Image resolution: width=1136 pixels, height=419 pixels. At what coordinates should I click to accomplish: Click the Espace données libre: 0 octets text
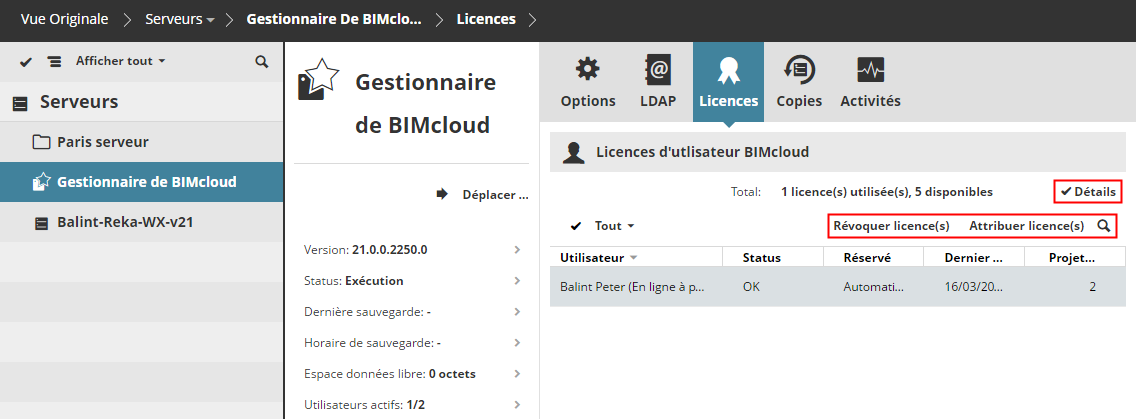pyautogui.click(x=390, y=374)
